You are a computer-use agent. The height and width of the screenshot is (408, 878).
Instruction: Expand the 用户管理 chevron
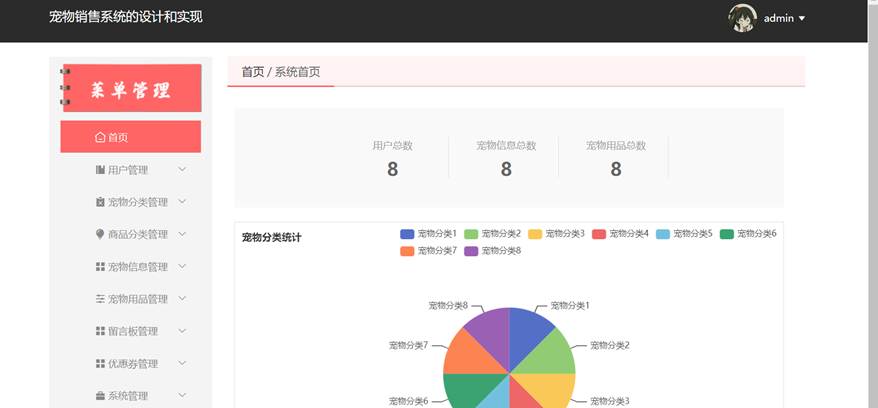(182, 169)
